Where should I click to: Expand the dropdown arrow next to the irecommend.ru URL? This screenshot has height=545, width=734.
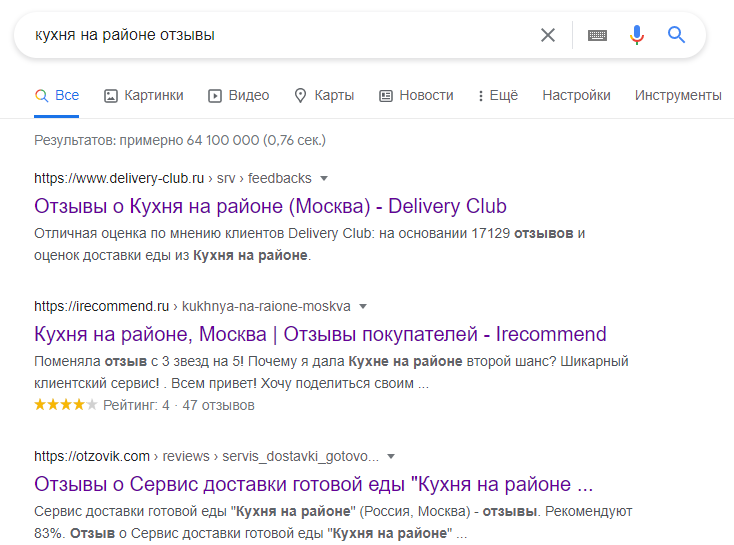[x=363, y=307]
